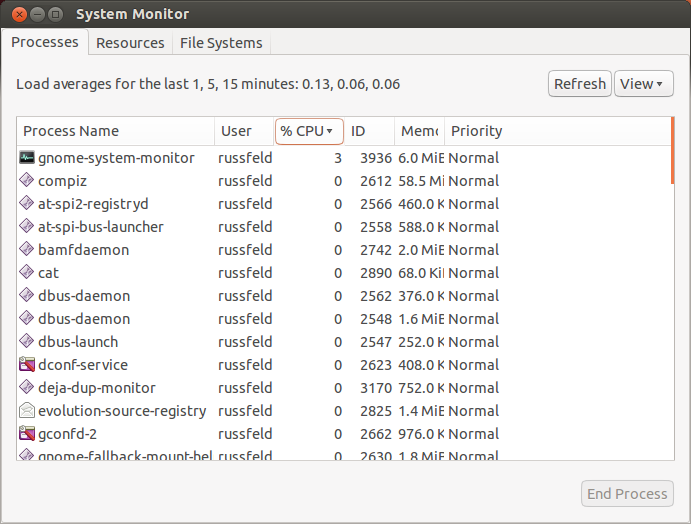Image resolution: width=691 pixels, height=524 pixels.
Task: Click the gnome-system-monitor process icon
Action: point(27,158)
